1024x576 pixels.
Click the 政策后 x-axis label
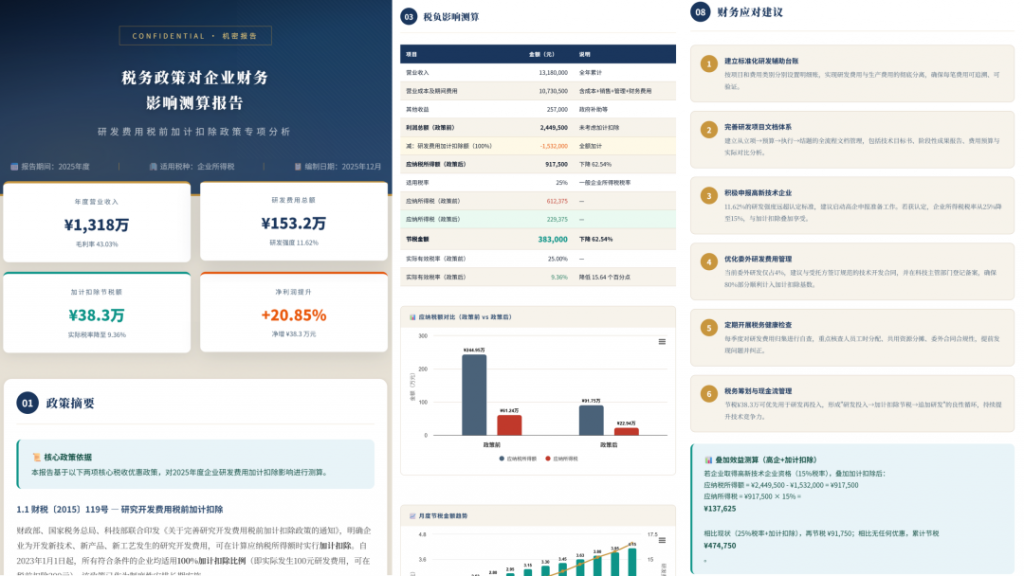tap(609, 445)
